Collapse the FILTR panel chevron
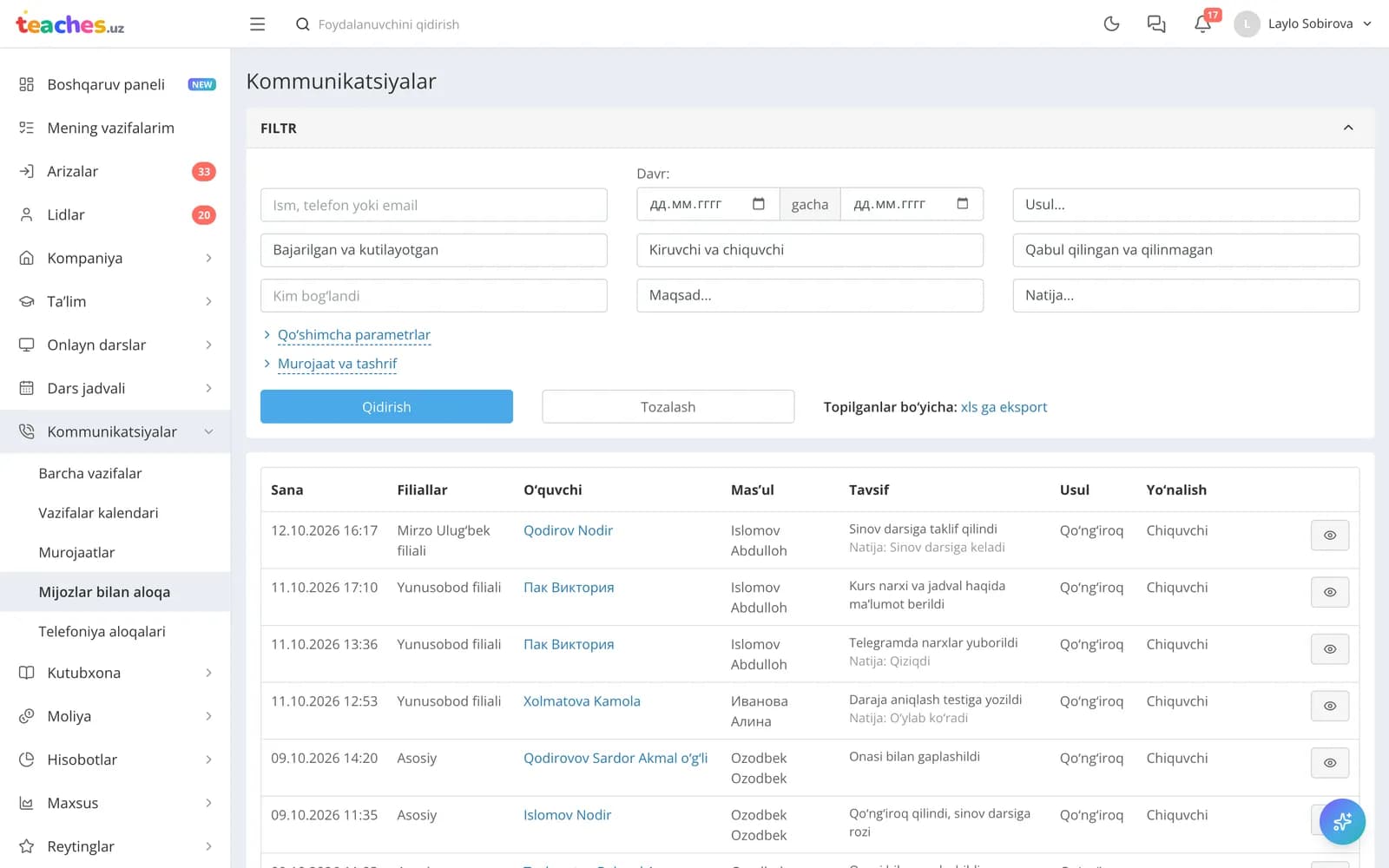Image resolution: width=1389 pixels, height=868 pixels. (x=1348, y=128)
